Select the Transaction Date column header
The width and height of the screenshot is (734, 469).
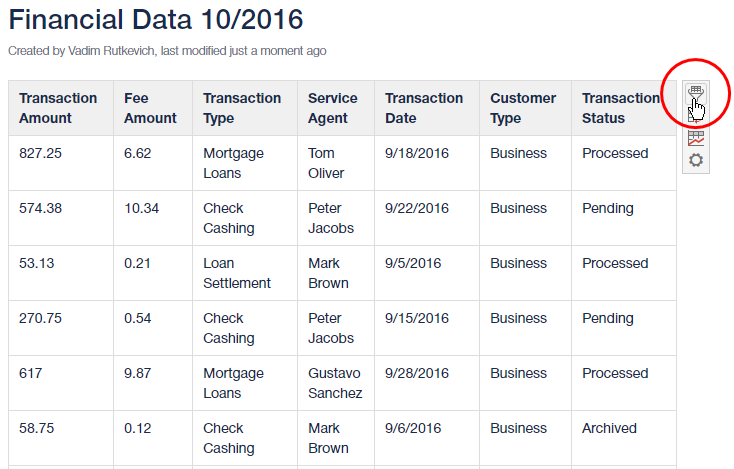[424, 108]
